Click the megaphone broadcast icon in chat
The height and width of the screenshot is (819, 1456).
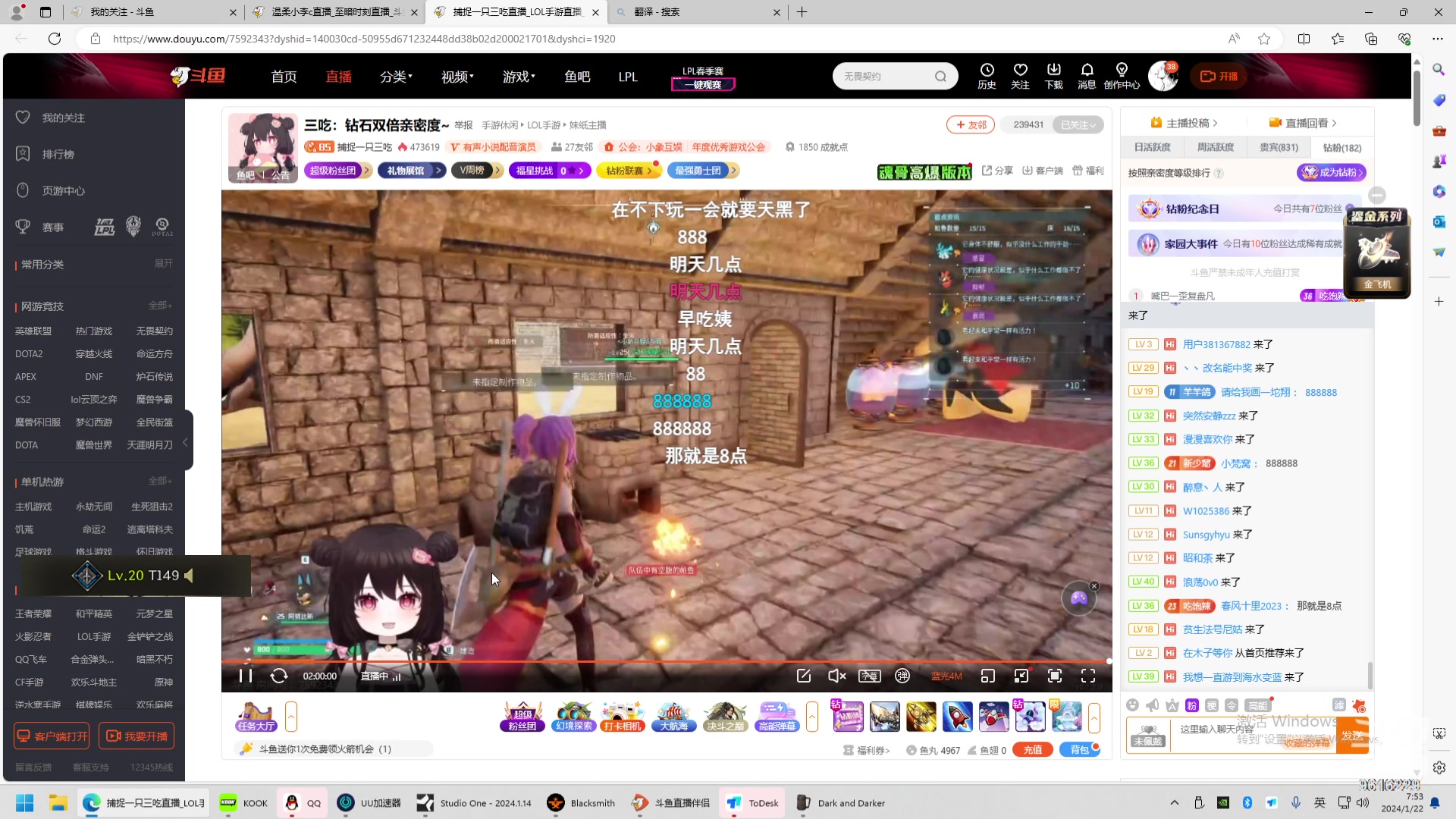[x=1152, y=705]
